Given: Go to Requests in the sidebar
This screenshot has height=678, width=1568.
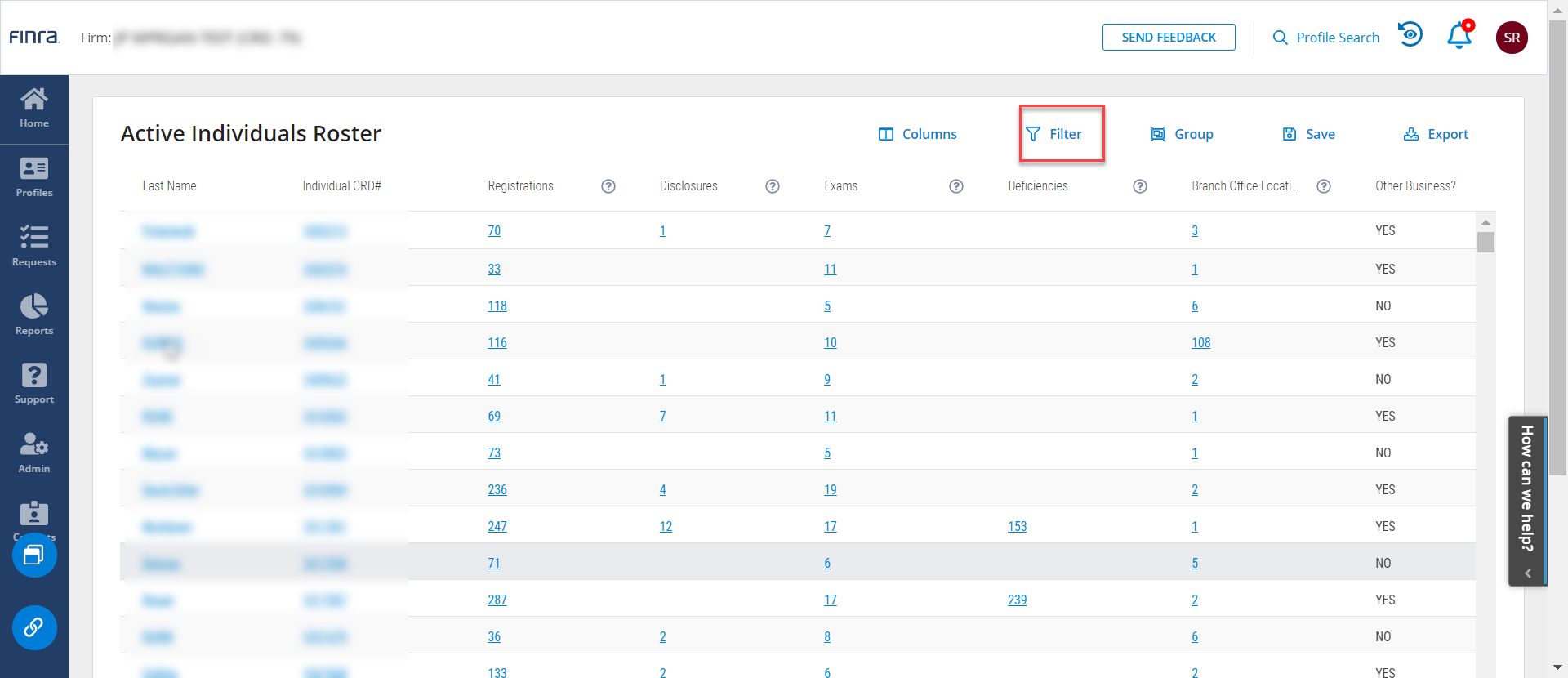Looking at the screenshot, I should 34,247.
